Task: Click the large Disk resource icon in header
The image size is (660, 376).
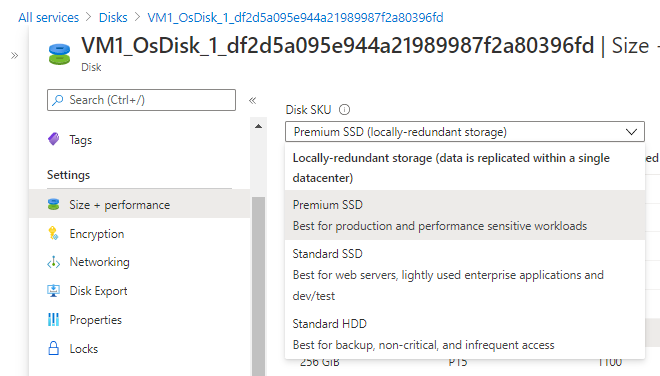Action: coord(59,54)
